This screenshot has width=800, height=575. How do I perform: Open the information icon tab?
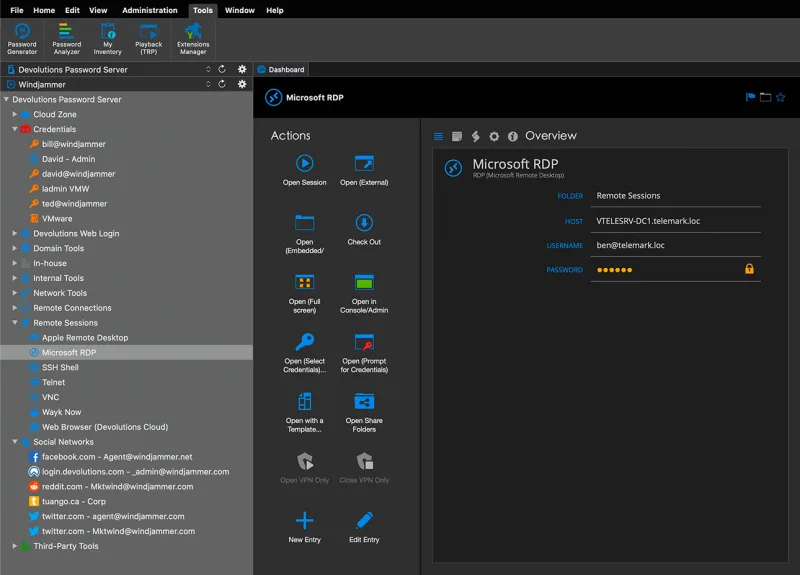513,136
